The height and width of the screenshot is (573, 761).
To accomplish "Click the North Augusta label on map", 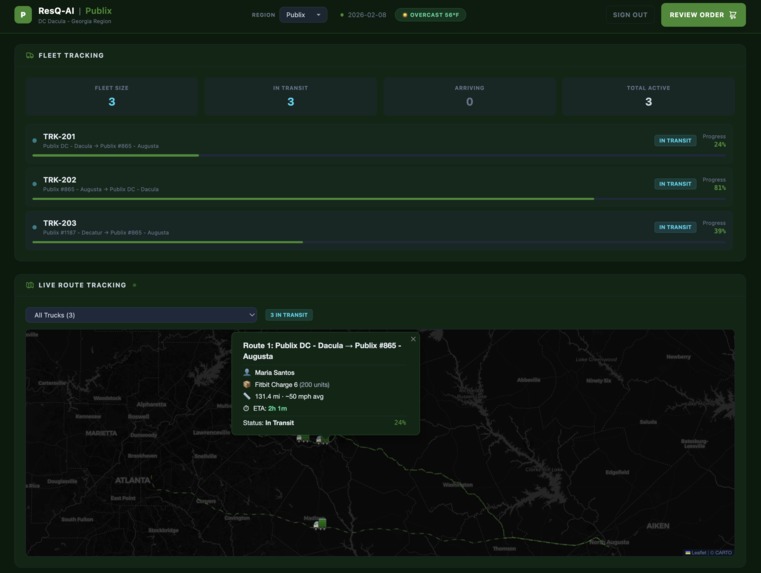I will [x=609, y=542].
